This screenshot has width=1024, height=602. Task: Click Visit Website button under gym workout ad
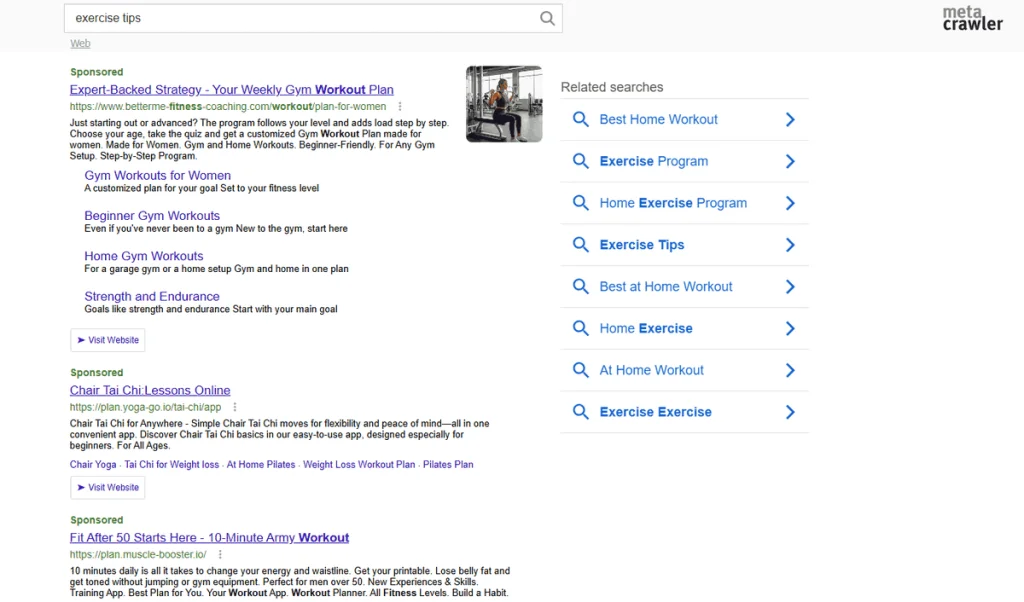coord(108,340)
